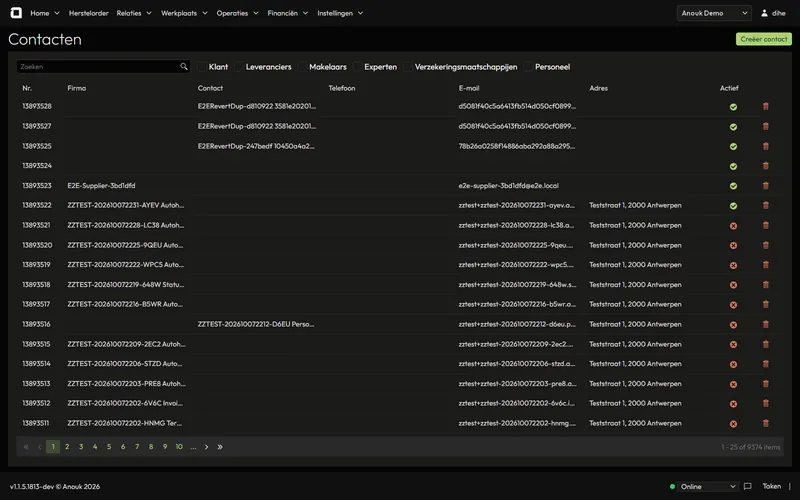The width and height of the screenshot is (800, 500).
Task: Open the Anouk Demo company selector
Action: point(714,13)
